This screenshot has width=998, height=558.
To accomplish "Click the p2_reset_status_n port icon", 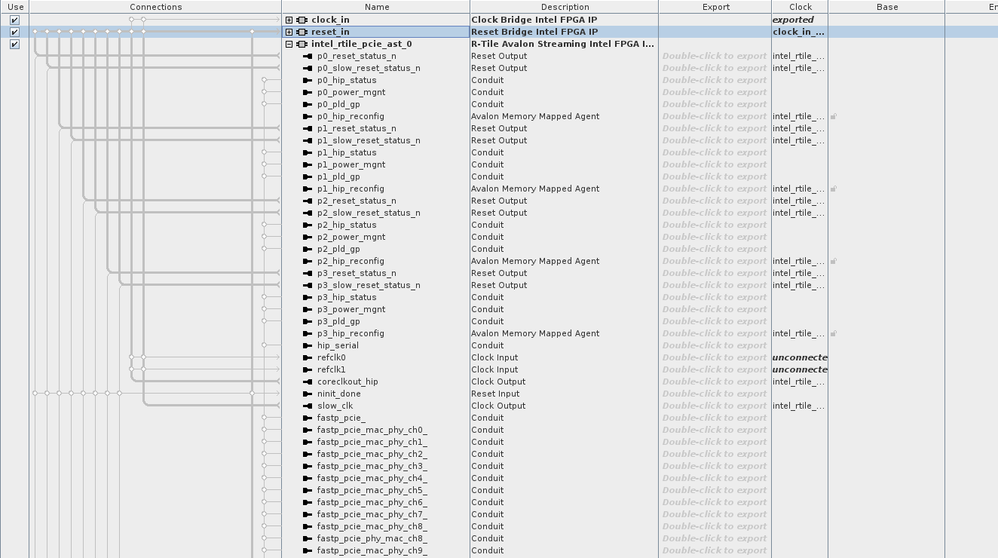I will point(307,200).
